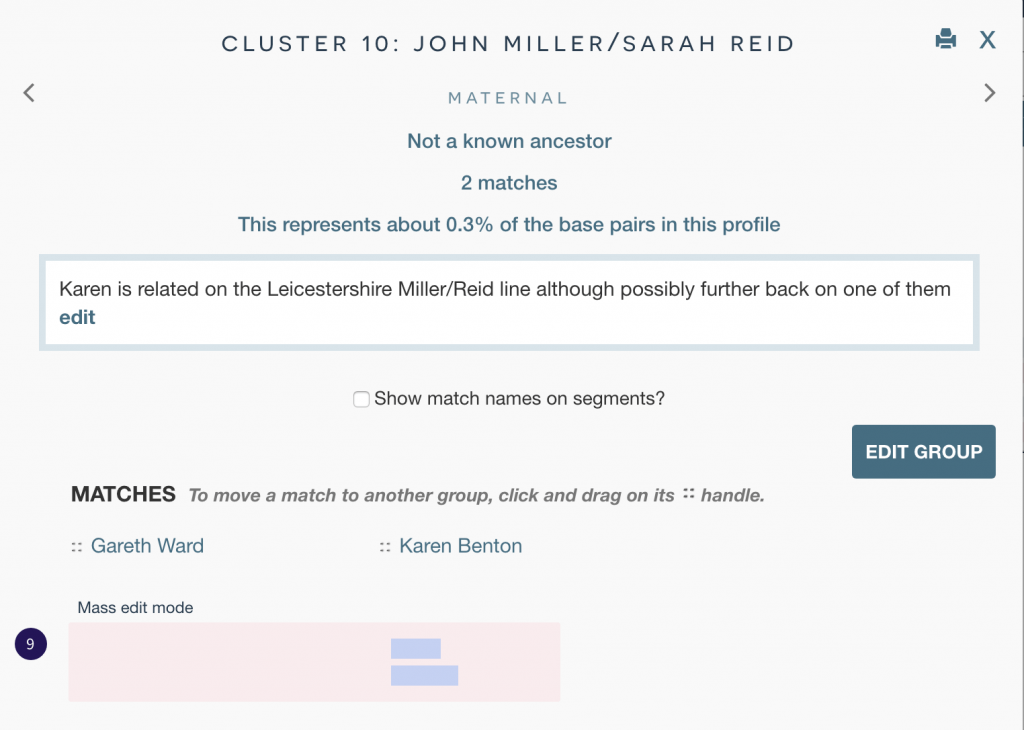The width and height of the screenshot is (1024, 730).
Task: Click the print icon
Action: (x=945, y=40)
